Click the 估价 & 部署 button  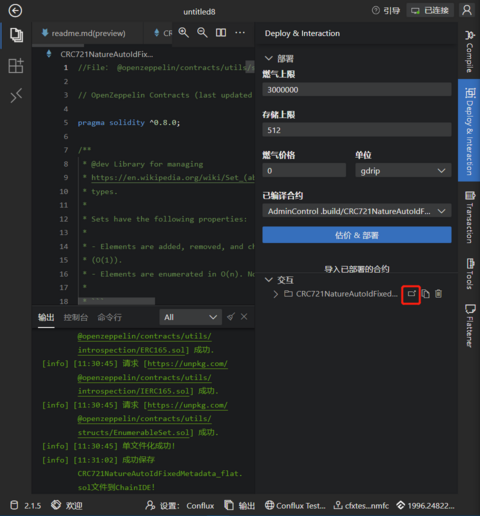tap(357, 235)
